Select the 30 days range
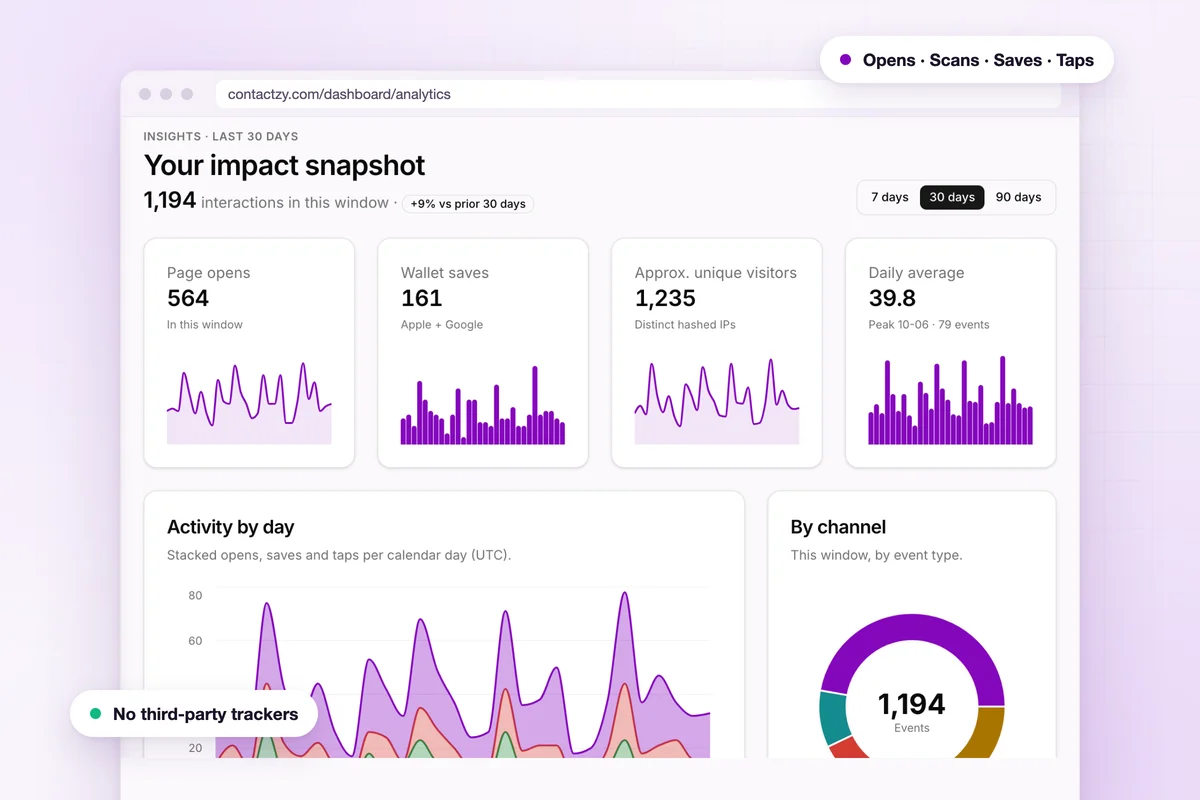Image resolution: width=1200 pixels, height=800 pixels. [x=952, y=197]
